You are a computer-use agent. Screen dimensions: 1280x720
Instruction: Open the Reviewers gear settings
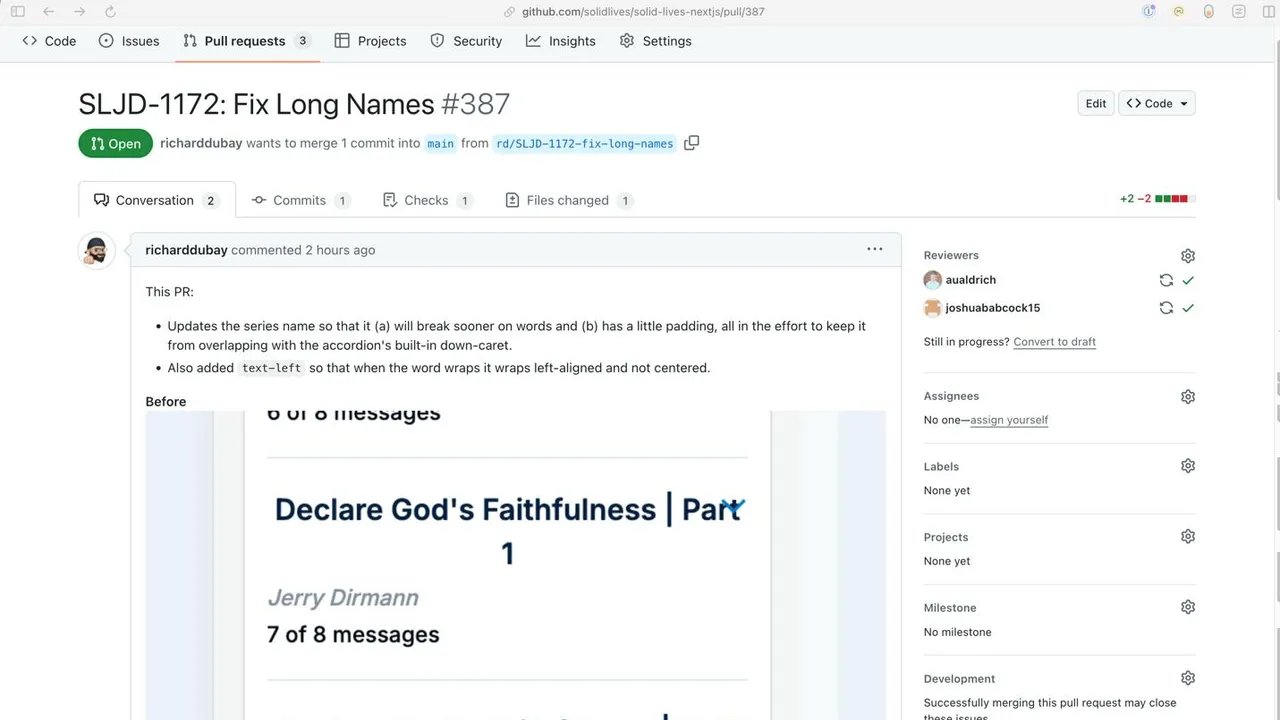pos(1188,256)
